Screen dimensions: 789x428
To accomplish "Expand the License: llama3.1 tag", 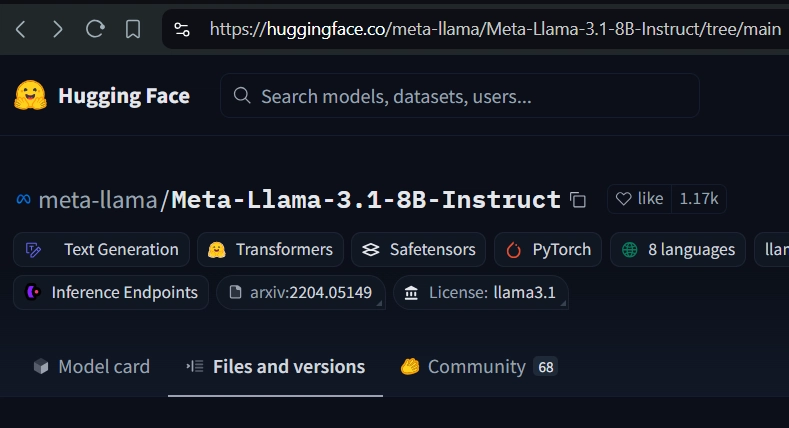I will [x=481, y=292].
